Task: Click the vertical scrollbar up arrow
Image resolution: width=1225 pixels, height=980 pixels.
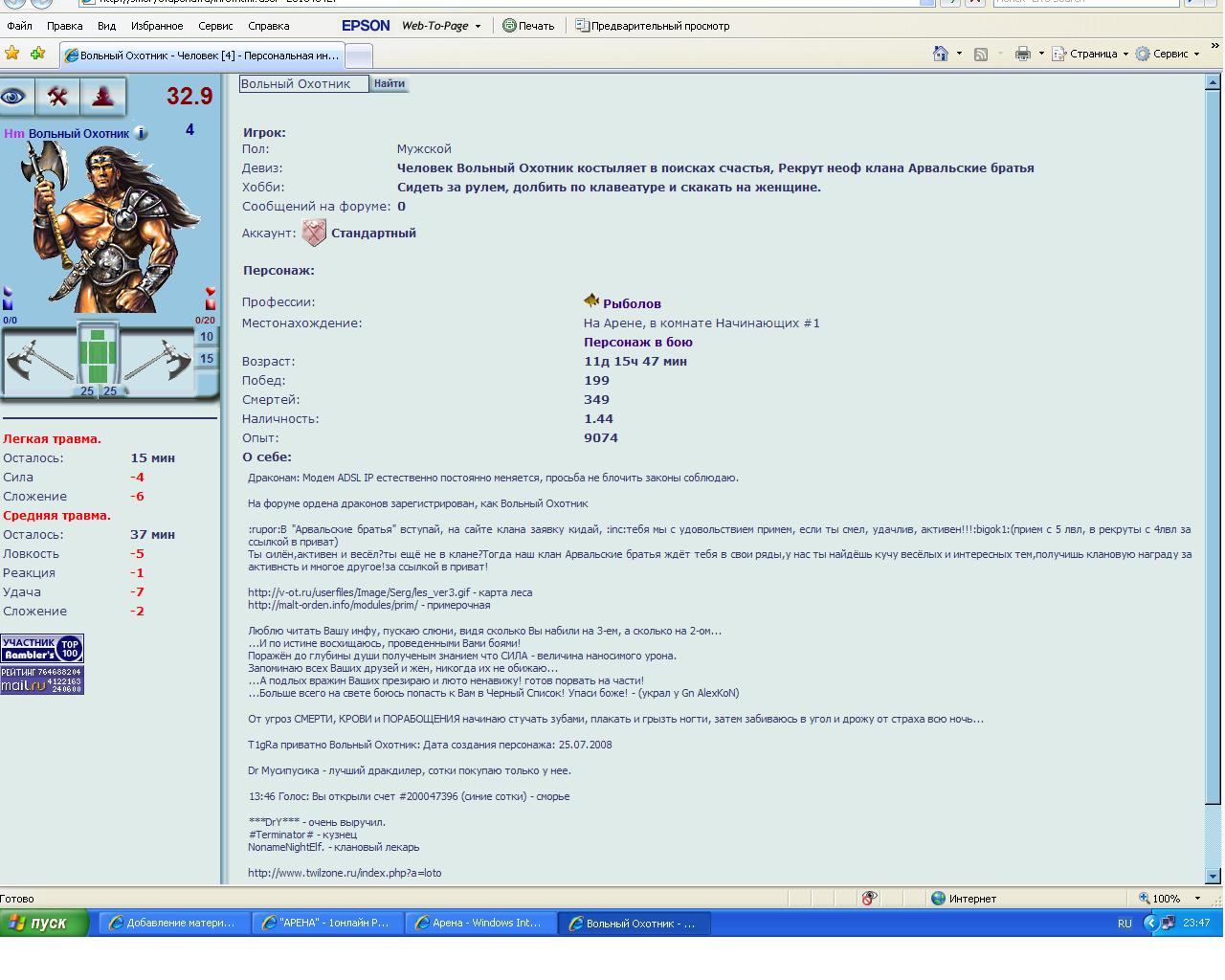Action: pyautogui.click(x=1213, y=83)
